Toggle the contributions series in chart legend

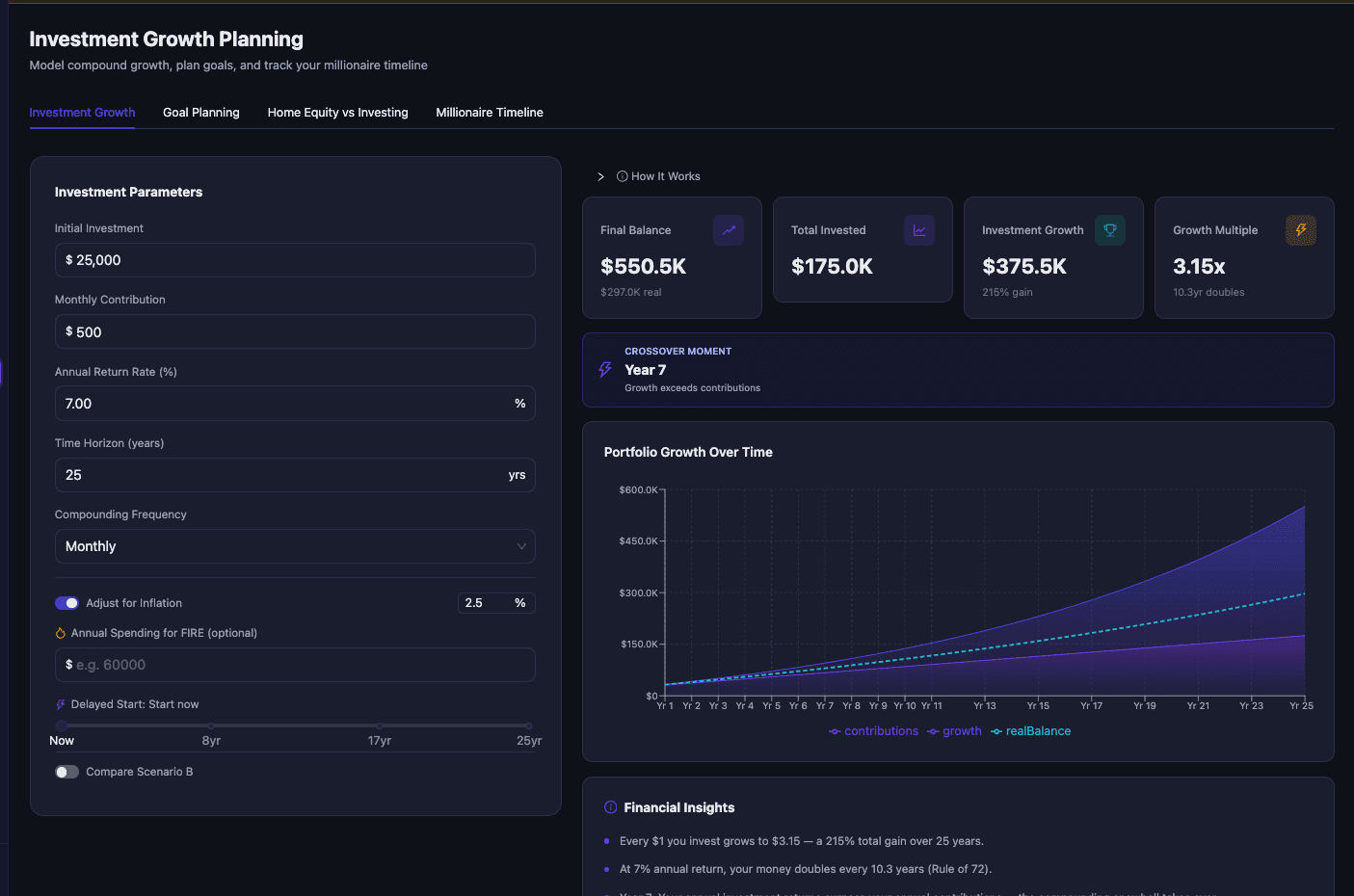[x=873, y=731]
